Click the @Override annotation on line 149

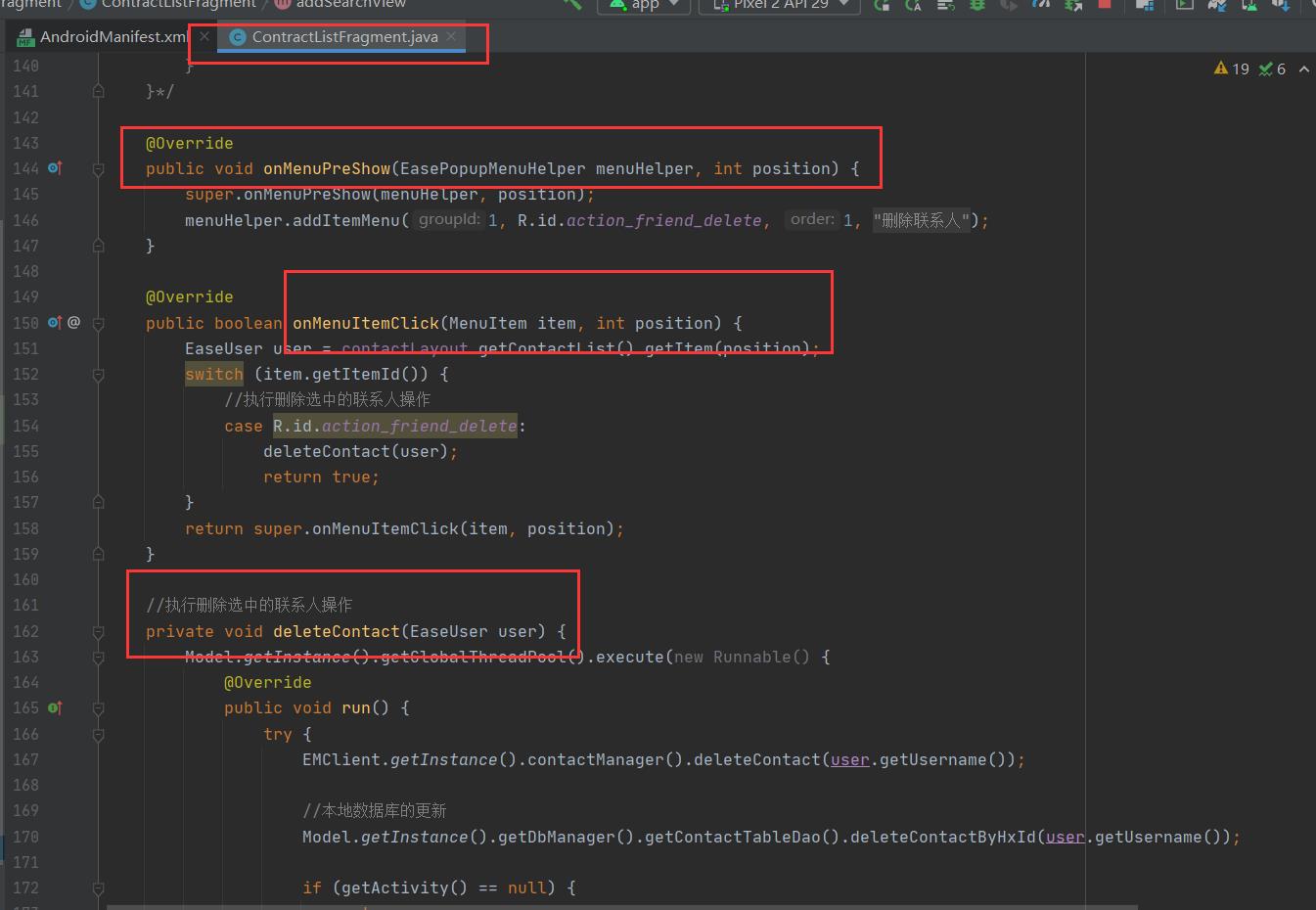tap(190, 296)
